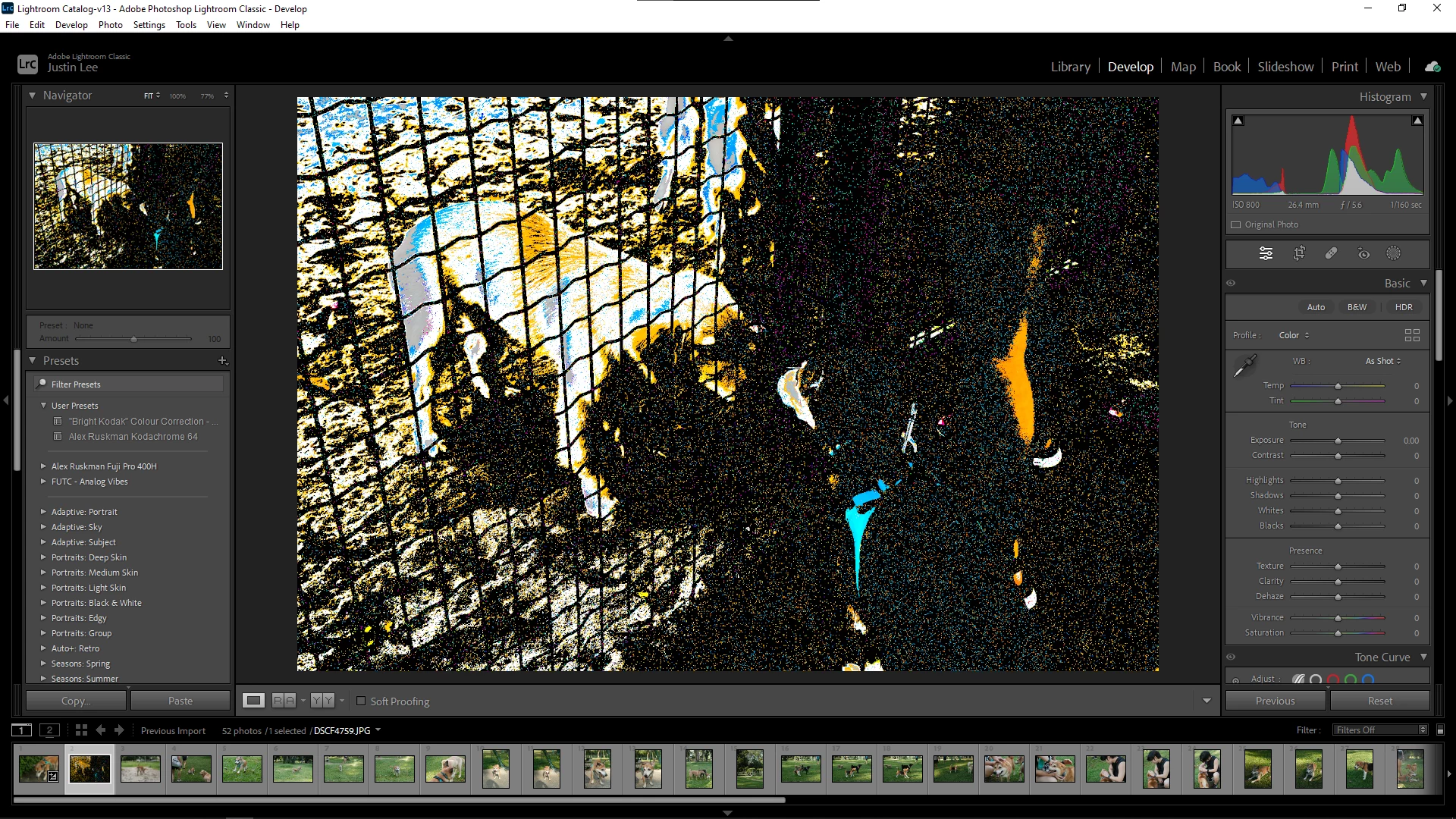Open the second monitor window button
Screen dimensions: 1456x819
49,730
